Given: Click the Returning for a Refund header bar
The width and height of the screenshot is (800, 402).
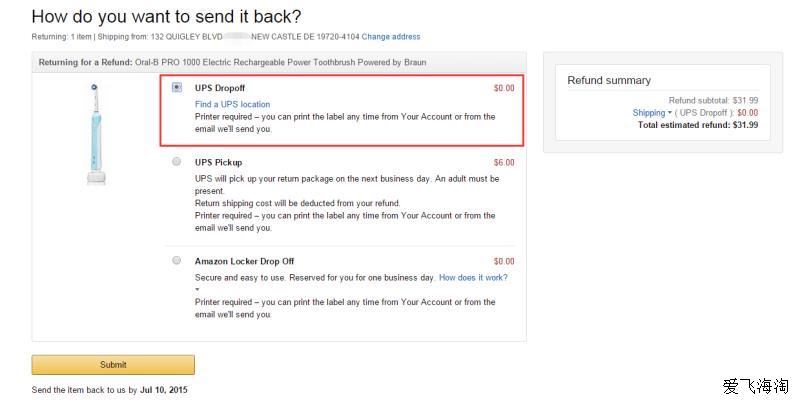Looking at the screenshot, I should (279, 62).
